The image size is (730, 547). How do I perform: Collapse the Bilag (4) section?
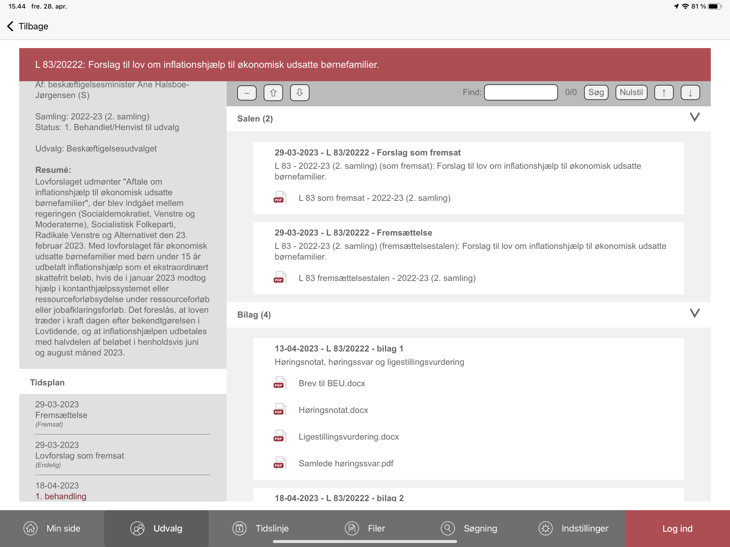click(694, 314)
